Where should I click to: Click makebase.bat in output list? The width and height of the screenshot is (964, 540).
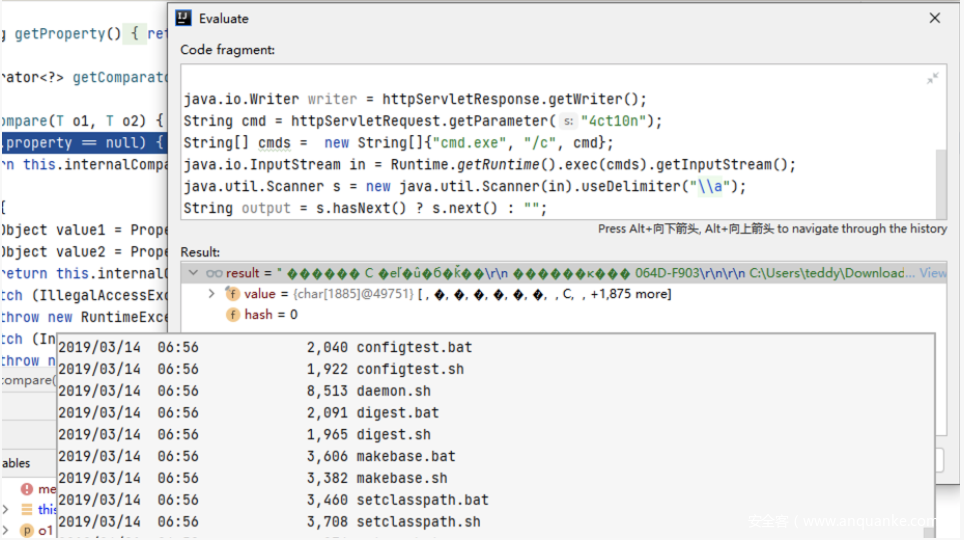[406, 456]
